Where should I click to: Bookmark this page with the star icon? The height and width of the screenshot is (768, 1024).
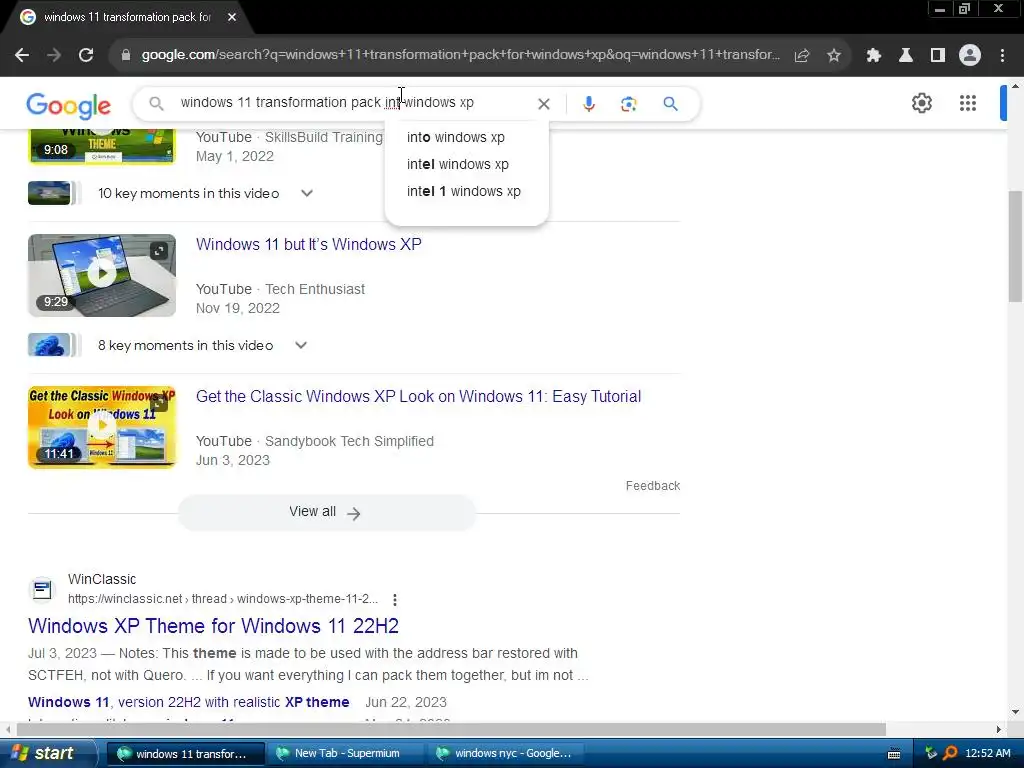(x=833, y=56)
